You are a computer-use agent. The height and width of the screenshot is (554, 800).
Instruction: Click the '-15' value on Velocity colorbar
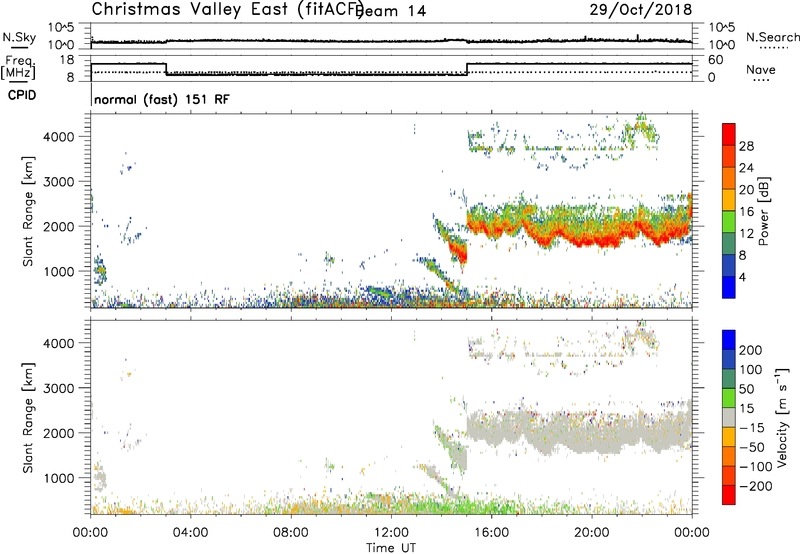click(x=751, y=427)
